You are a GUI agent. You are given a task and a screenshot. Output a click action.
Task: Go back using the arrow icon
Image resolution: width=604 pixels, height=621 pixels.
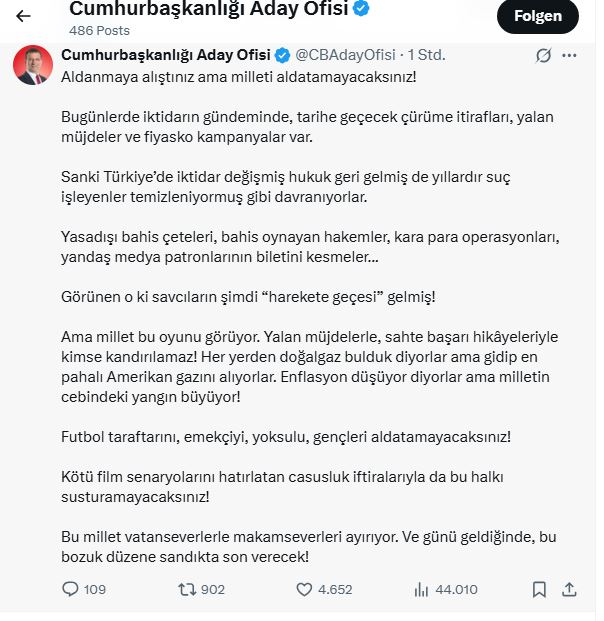(x=23, y=16)
